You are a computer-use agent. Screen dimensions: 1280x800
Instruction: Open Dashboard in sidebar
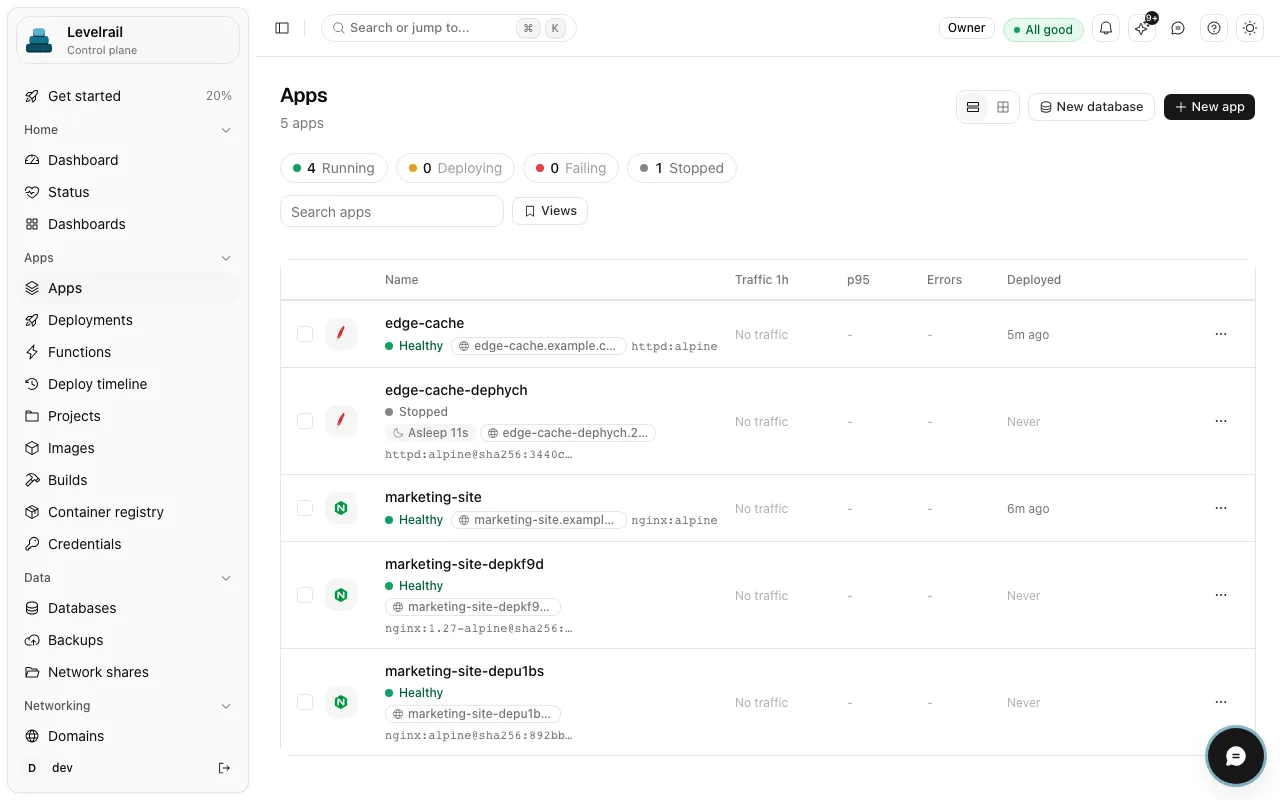point(128,160)
